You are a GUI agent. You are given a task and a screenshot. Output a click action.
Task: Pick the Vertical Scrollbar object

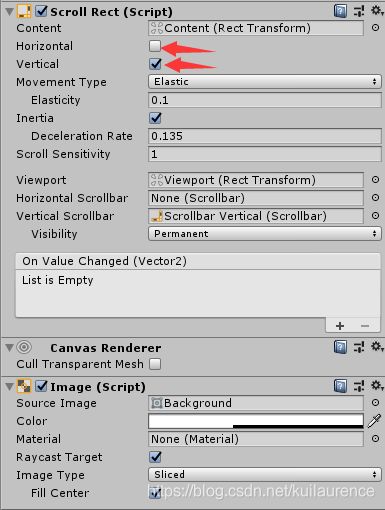tap(376, 216)
